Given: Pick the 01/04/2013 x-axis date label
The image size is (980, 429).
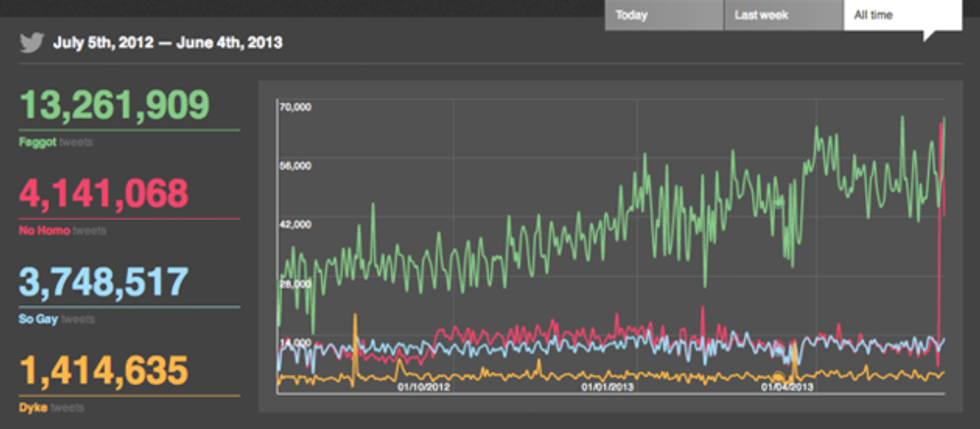Looking at the screenshot, I should (x=787, y=385).
